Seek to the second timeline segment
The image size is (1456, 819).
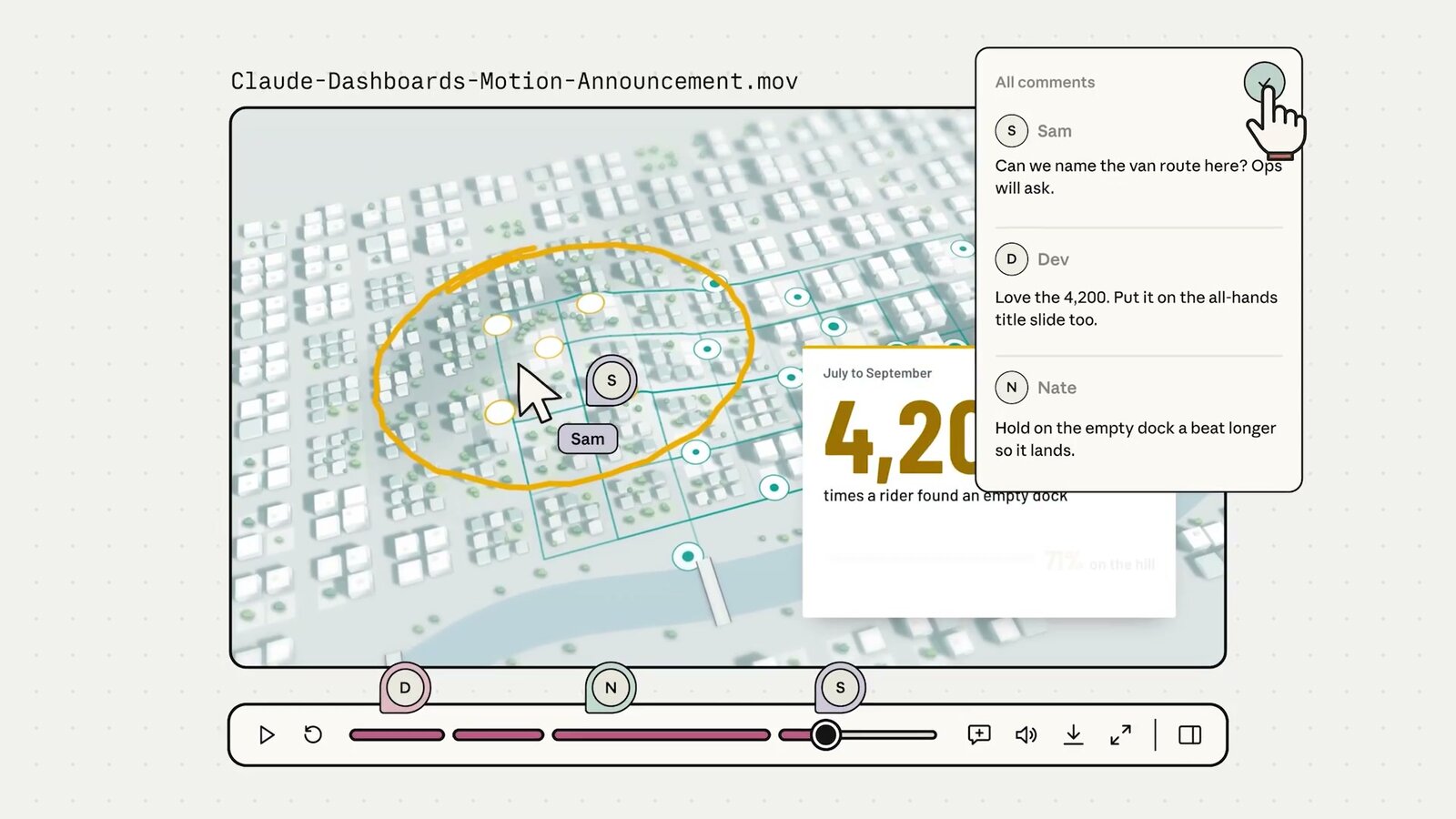point(498,734)
